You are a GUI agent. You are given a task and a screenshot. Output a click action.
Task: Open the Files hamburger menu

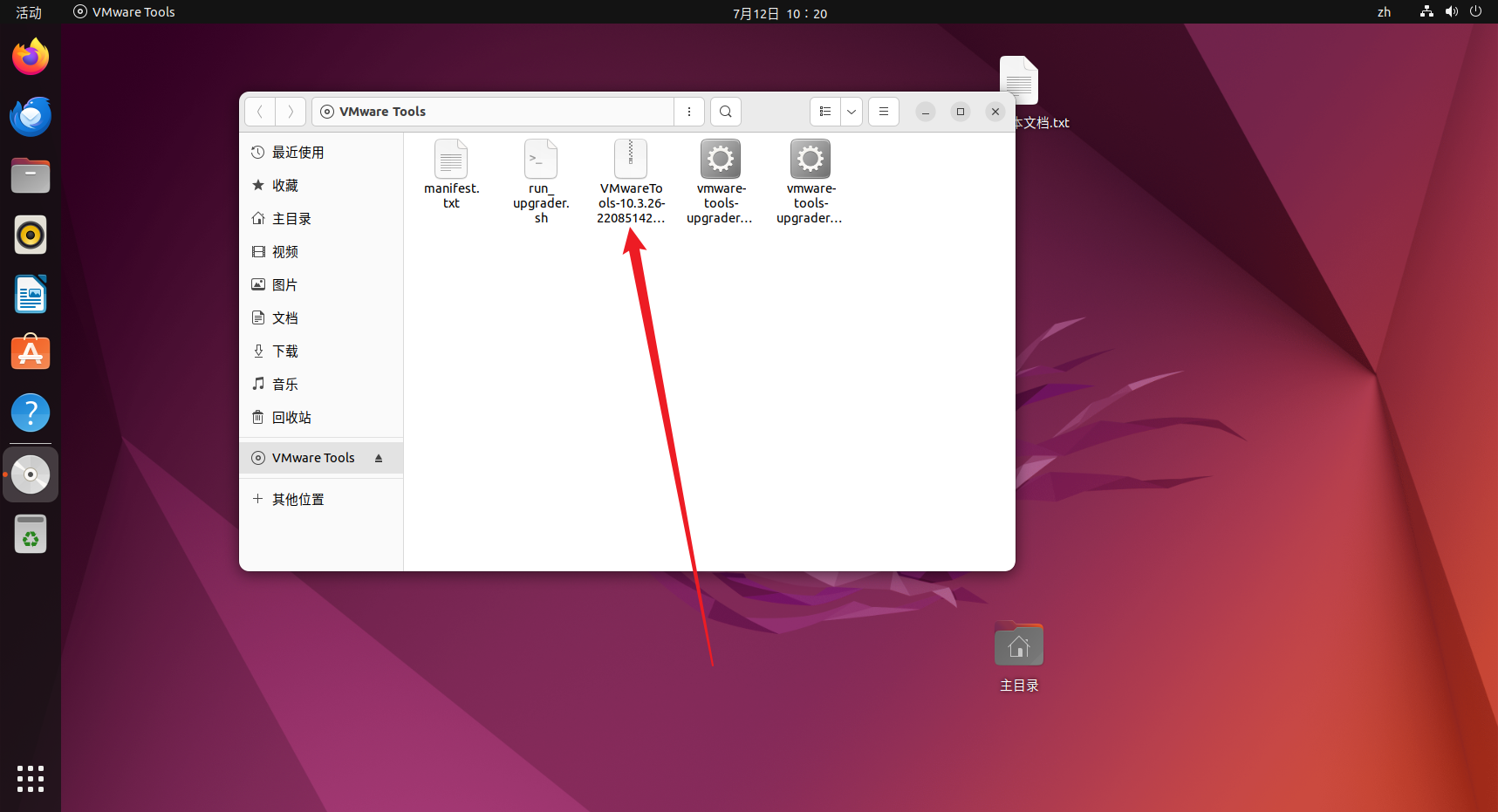click(x=883, y=112)
